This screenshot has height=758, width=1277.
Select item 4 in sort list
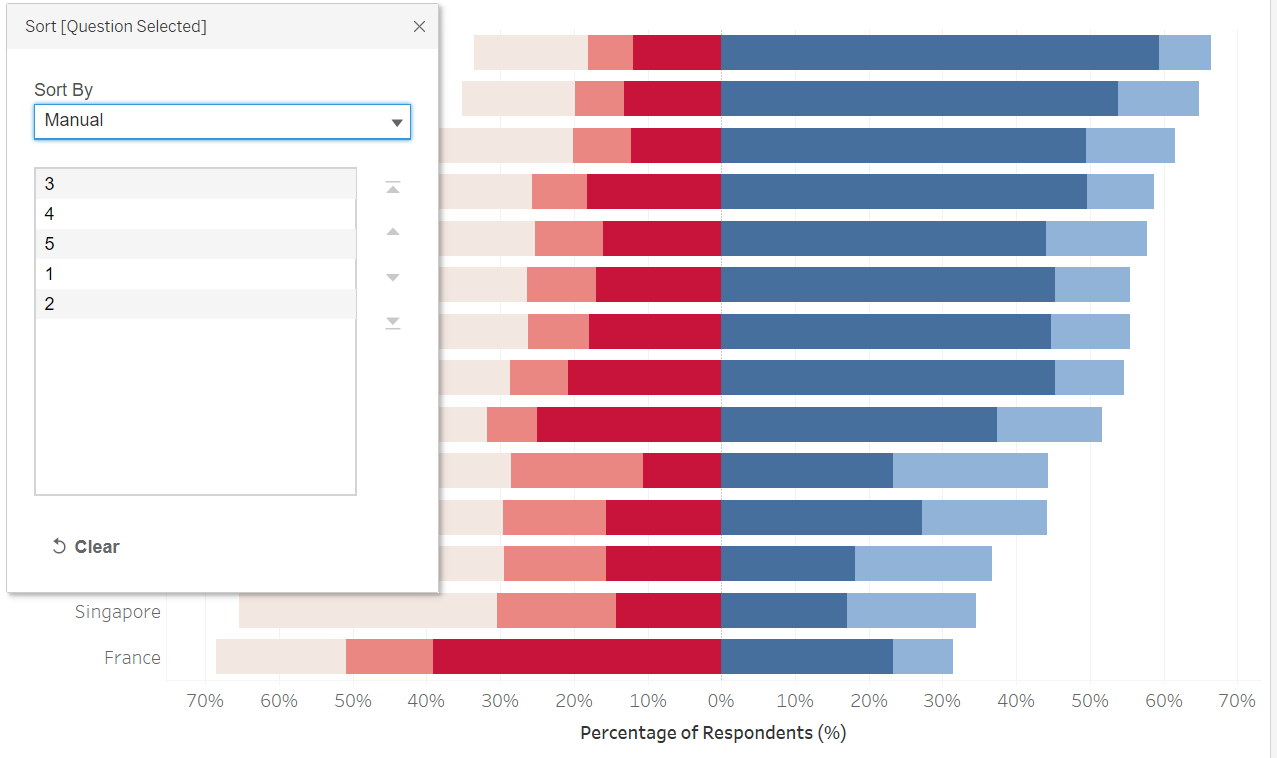pyautogui.click(x=195, y=214)
